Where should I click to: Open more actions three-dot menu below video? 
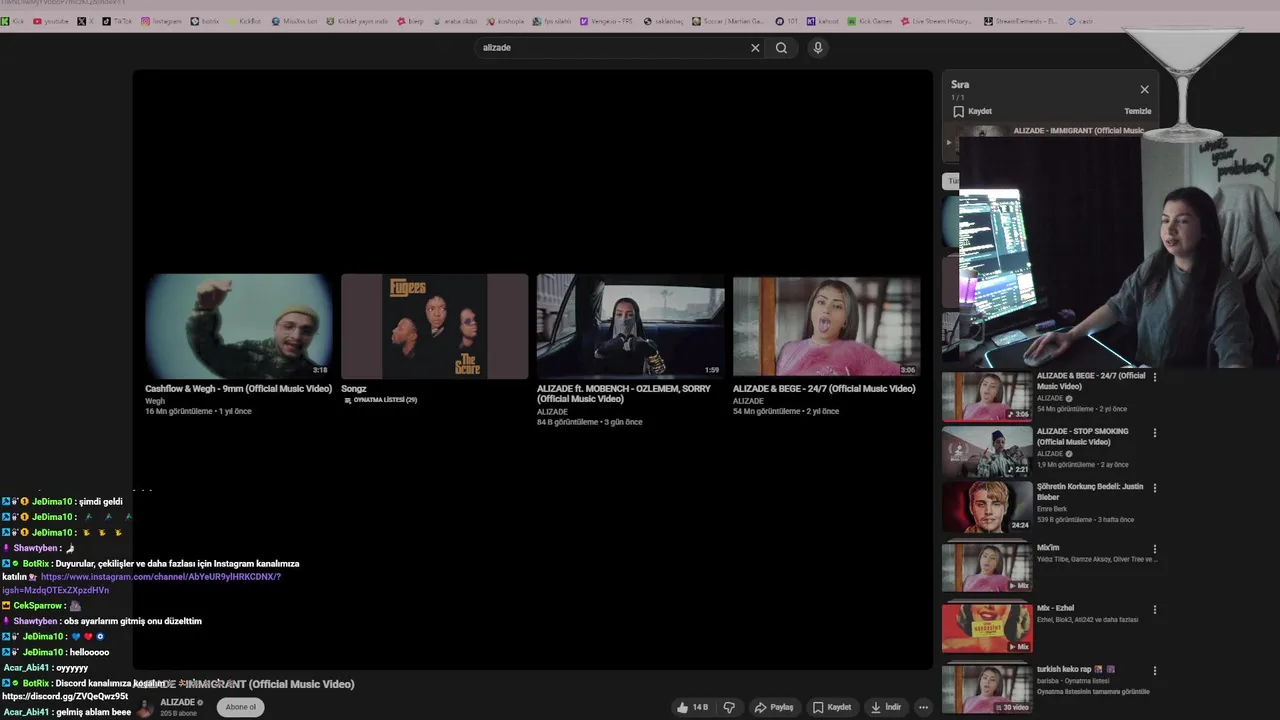coord(923,707)
